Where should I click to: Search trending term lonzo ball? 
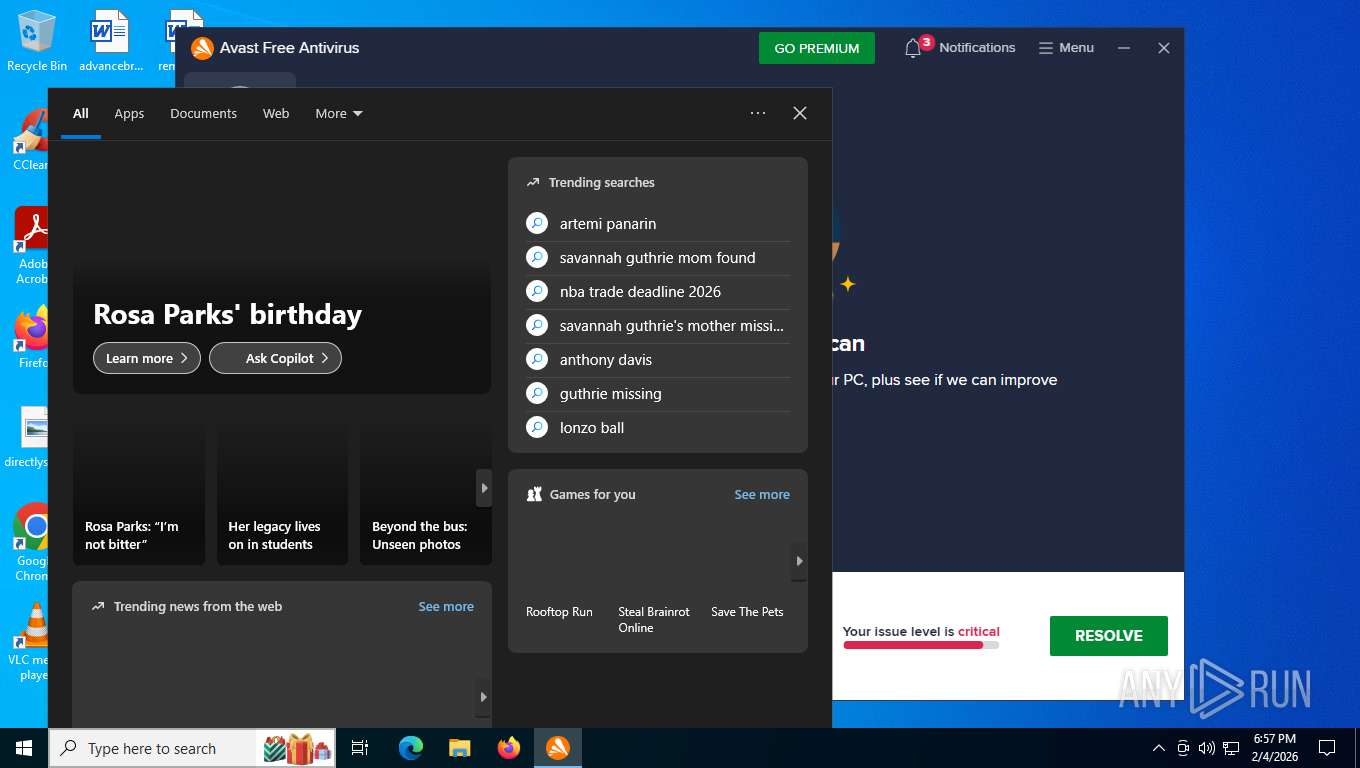(x=658, y=428)
